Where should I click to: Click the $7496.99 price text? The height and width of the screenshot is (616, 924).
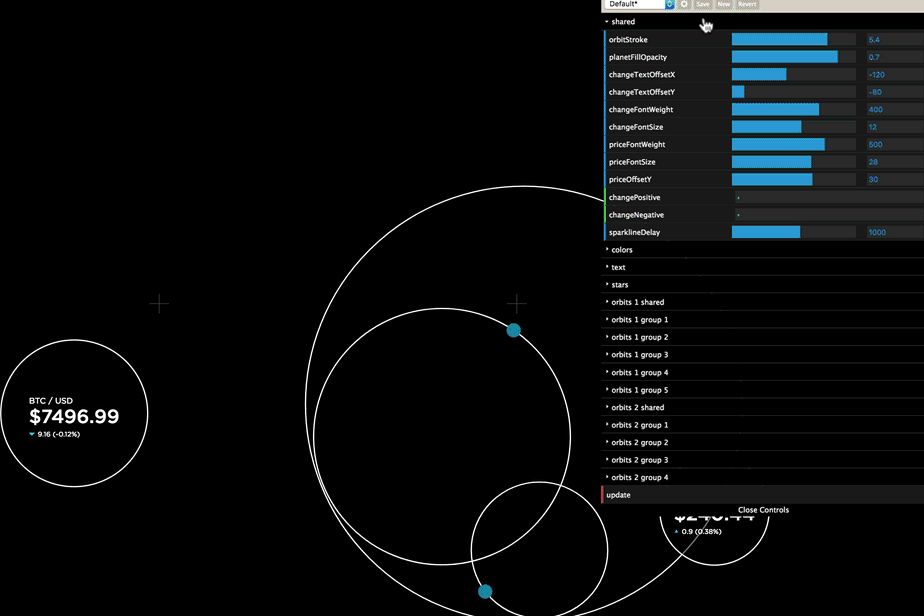pos(74,417)
